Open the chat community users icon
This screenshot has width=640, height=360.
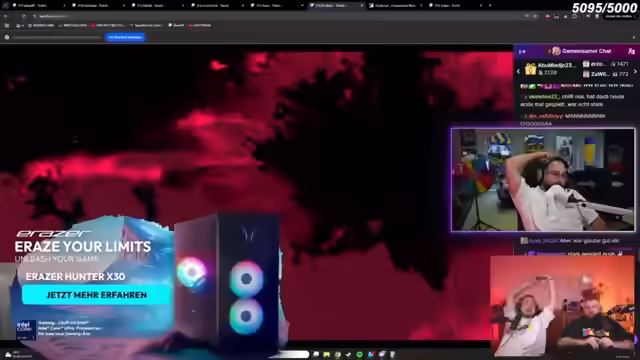click(x=631, y=51)
